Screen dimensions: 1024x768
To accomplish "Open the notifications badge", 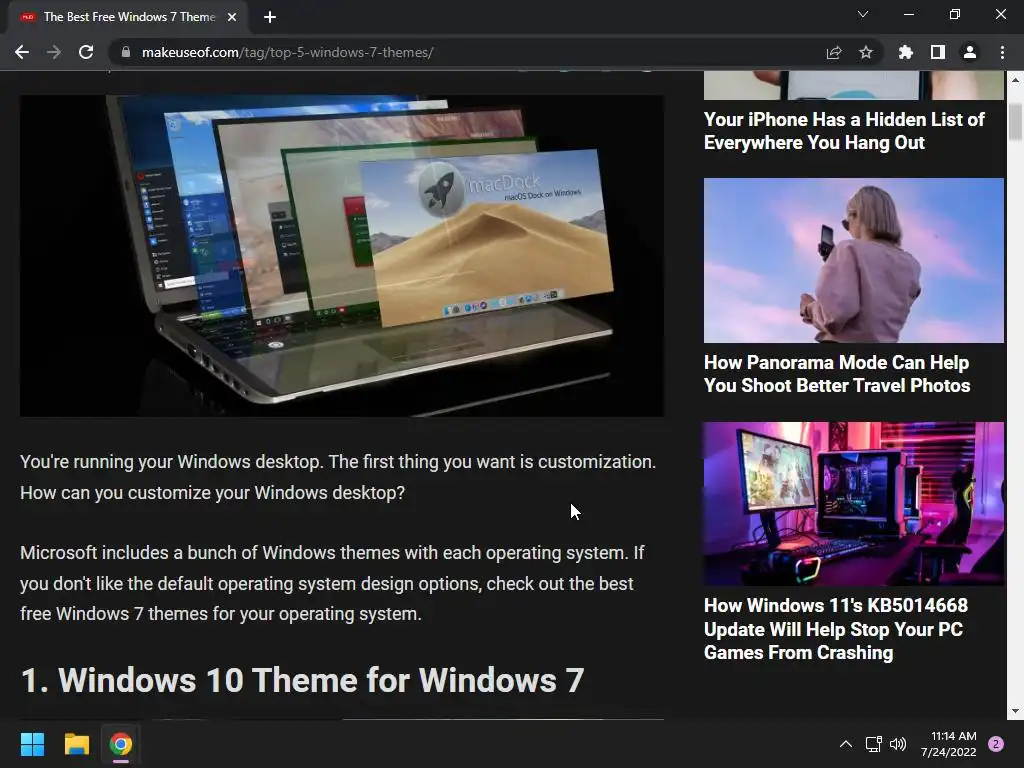I will (x=996, y=744).
